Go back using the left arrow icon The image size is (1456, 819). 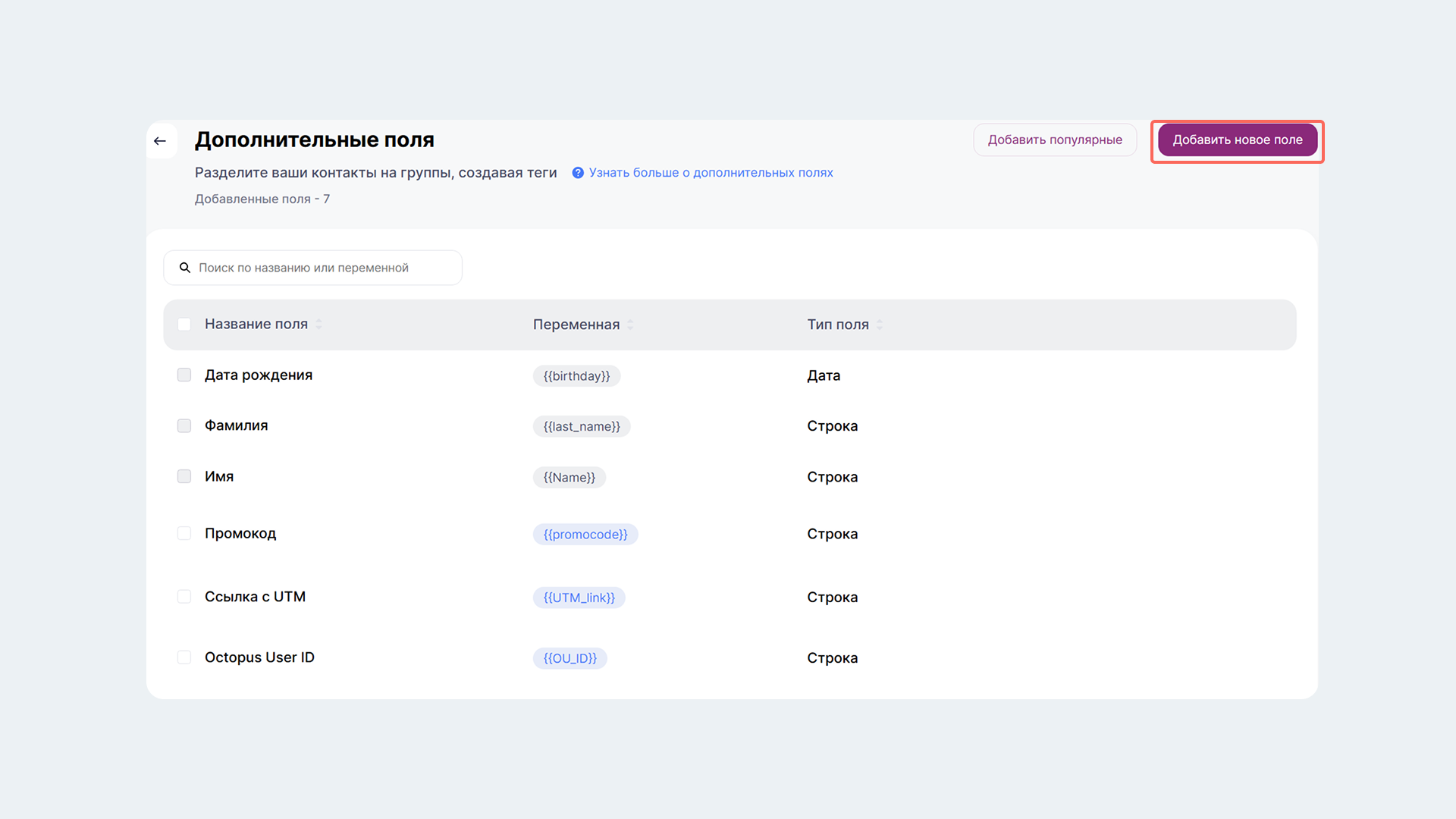[160, 141]
